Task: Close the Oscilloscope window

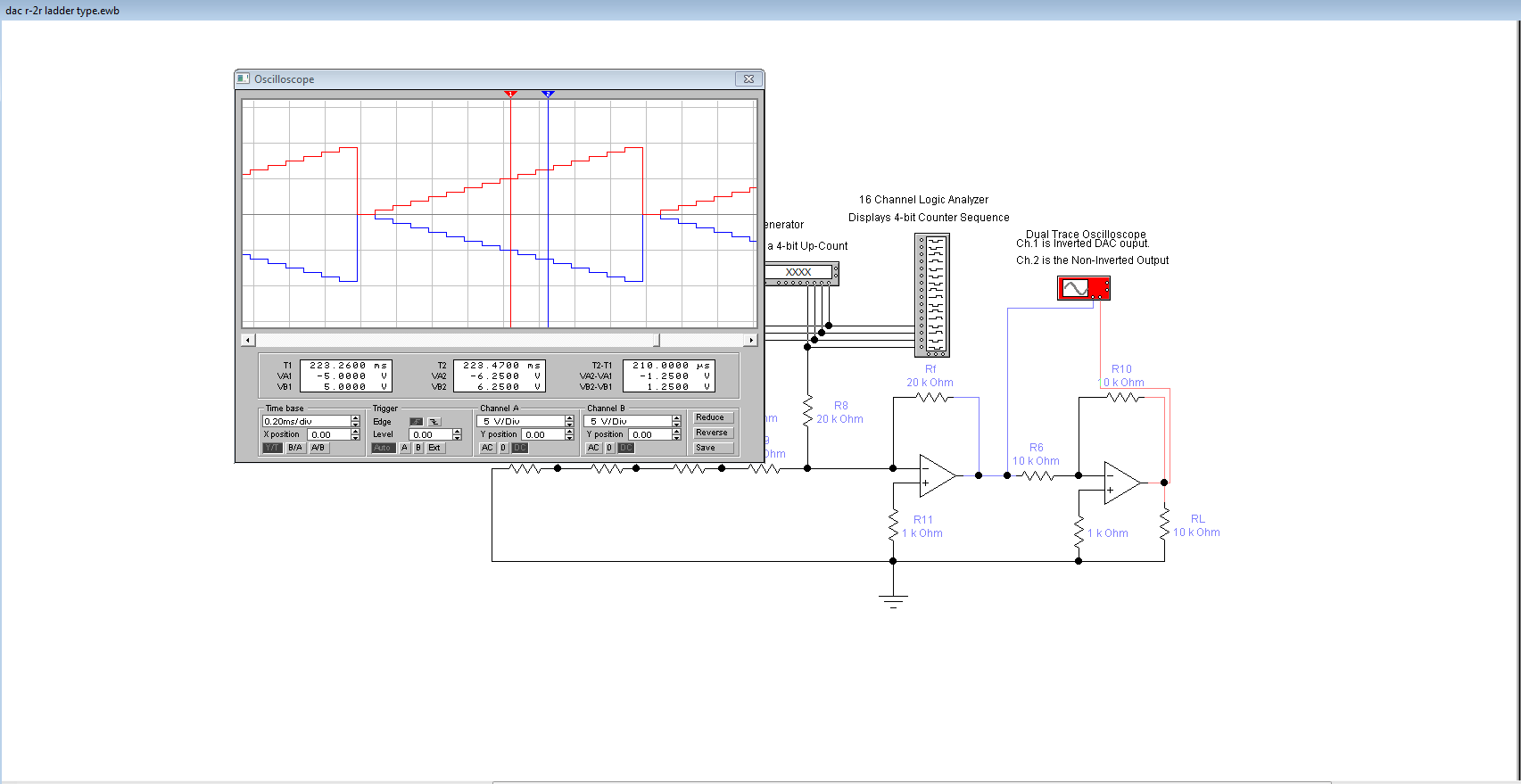Action: coord(748,79)
